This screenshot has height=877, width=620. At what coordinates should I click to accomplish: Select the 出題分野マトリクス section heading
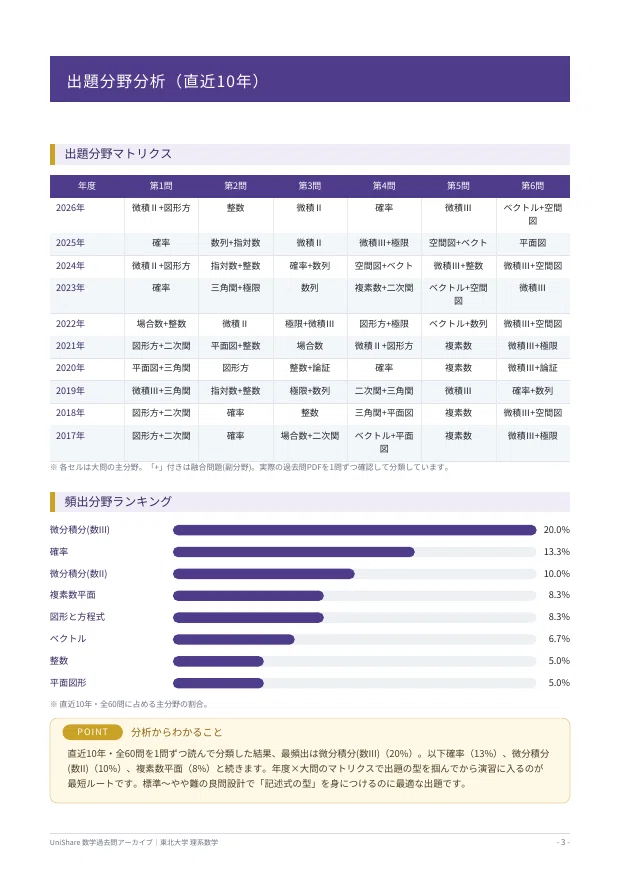118,154
